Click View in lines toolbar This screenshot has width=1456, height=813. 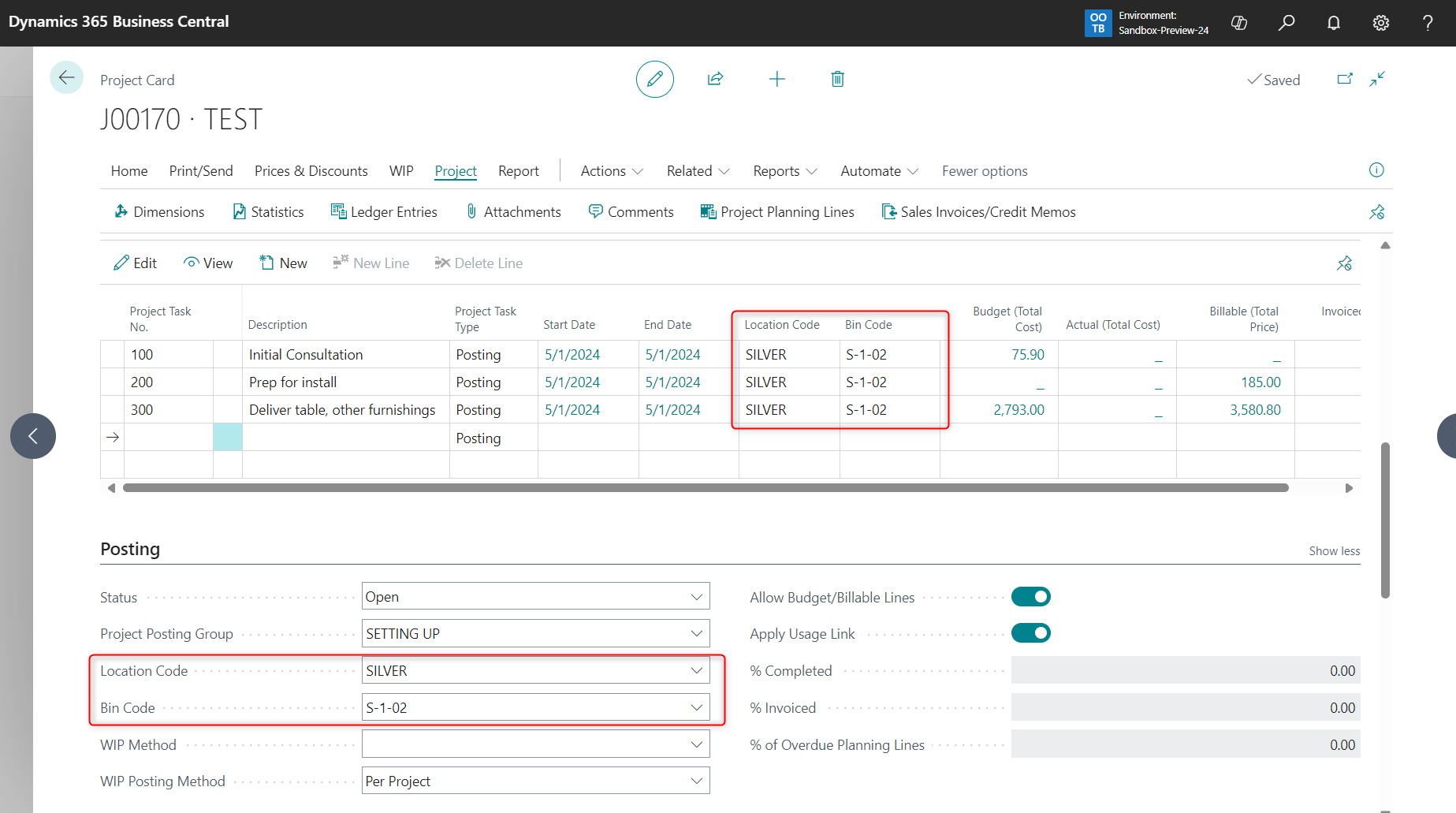[208, 263]
